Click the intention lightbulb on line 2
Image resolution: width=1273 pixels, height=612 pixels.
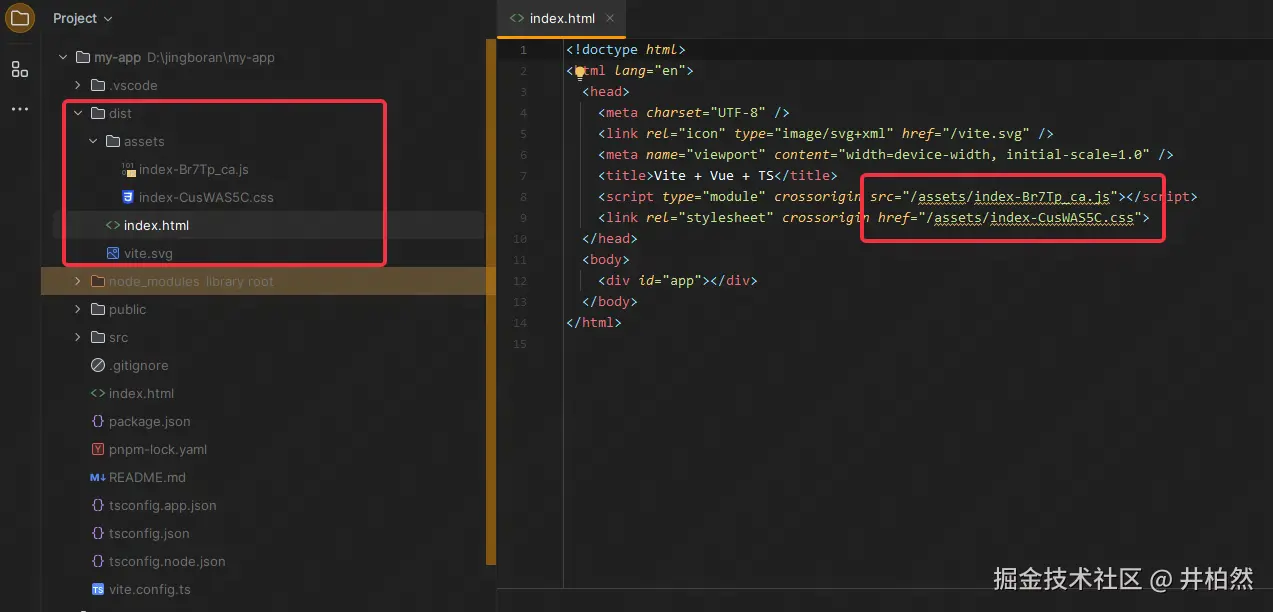point(579,71)
